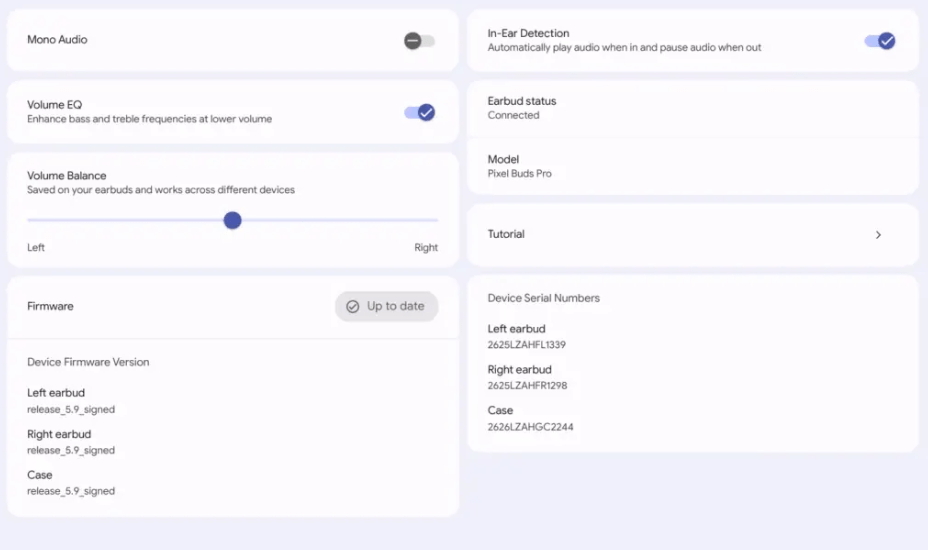Open the Tutorial chevron arrow

(x=878, y=235)
